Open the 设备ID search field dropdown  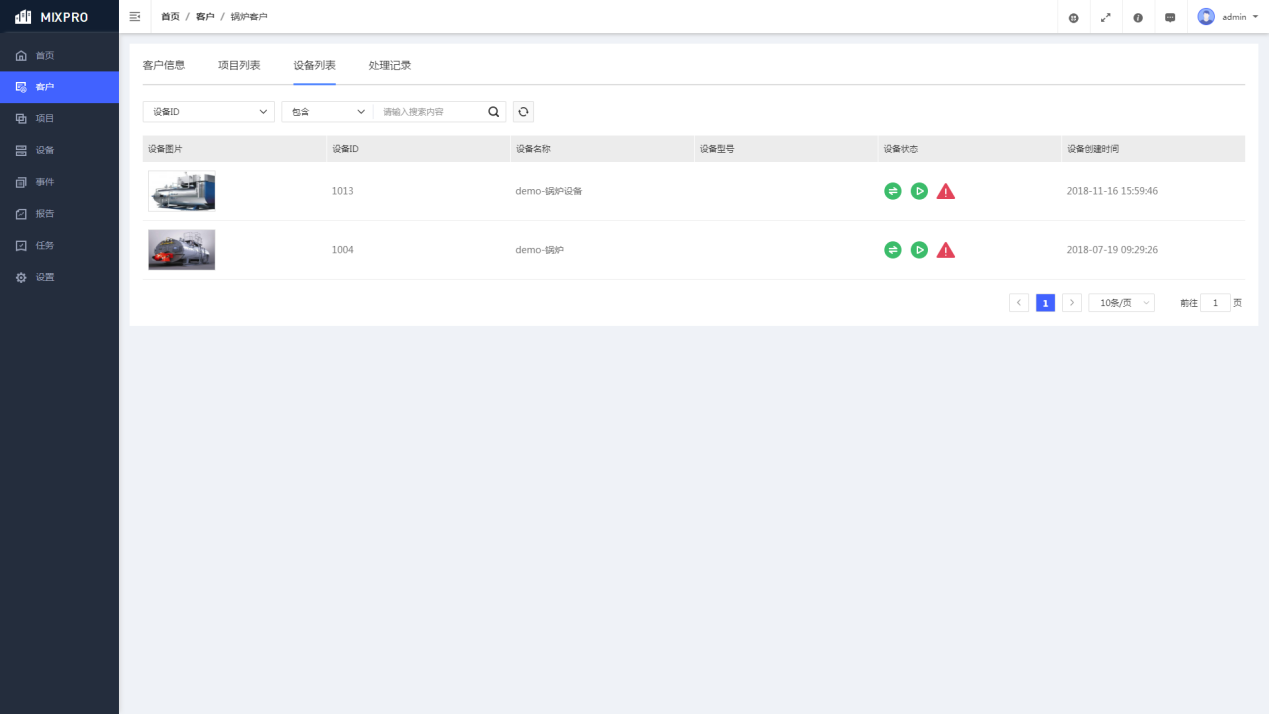[x=208, y=112]
